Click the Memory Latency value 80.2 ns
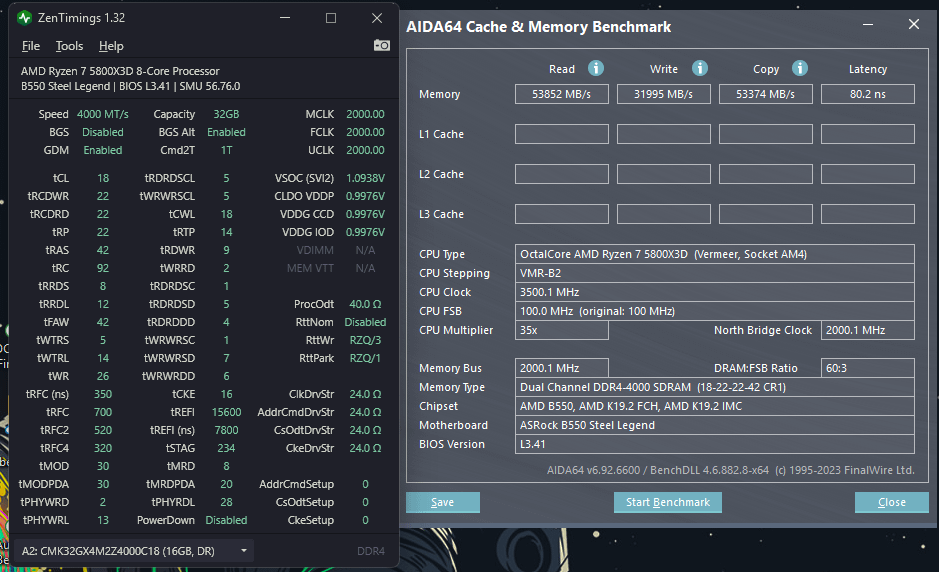 (868, 94)
